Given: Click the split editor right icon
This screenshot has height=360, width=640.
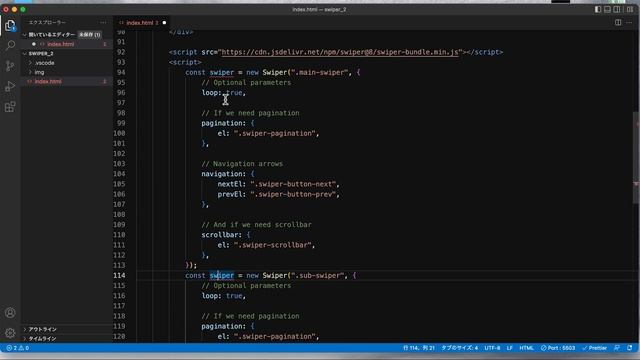Looking at the screenshot, I should (x=618, y=22).
